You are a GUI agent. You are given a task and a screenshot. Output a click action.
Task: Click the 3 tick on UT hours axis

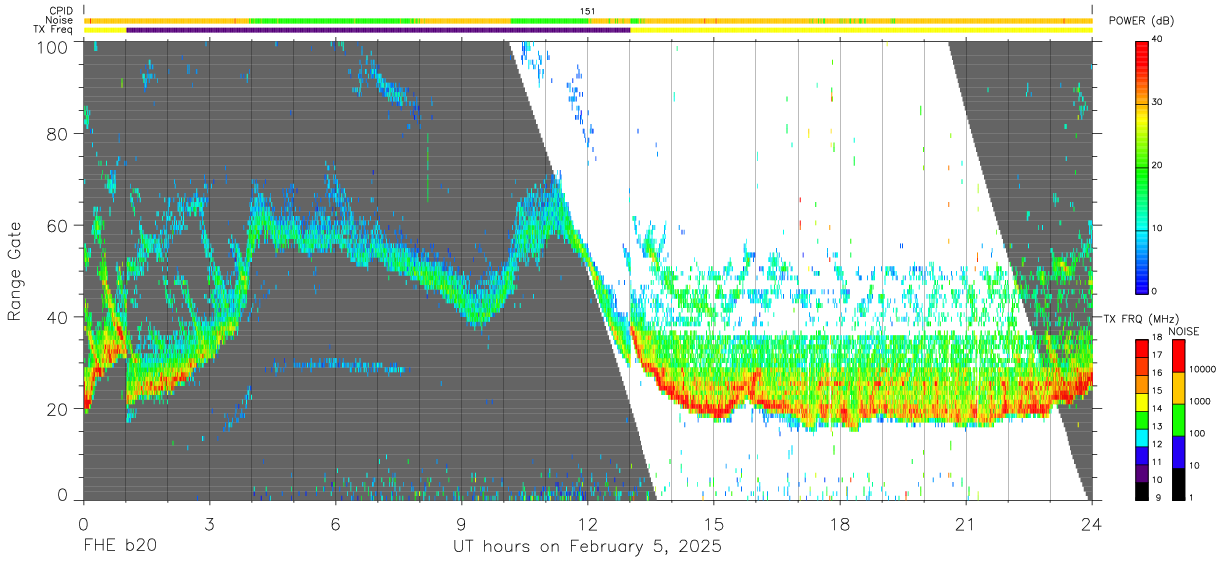coord(209,524)
